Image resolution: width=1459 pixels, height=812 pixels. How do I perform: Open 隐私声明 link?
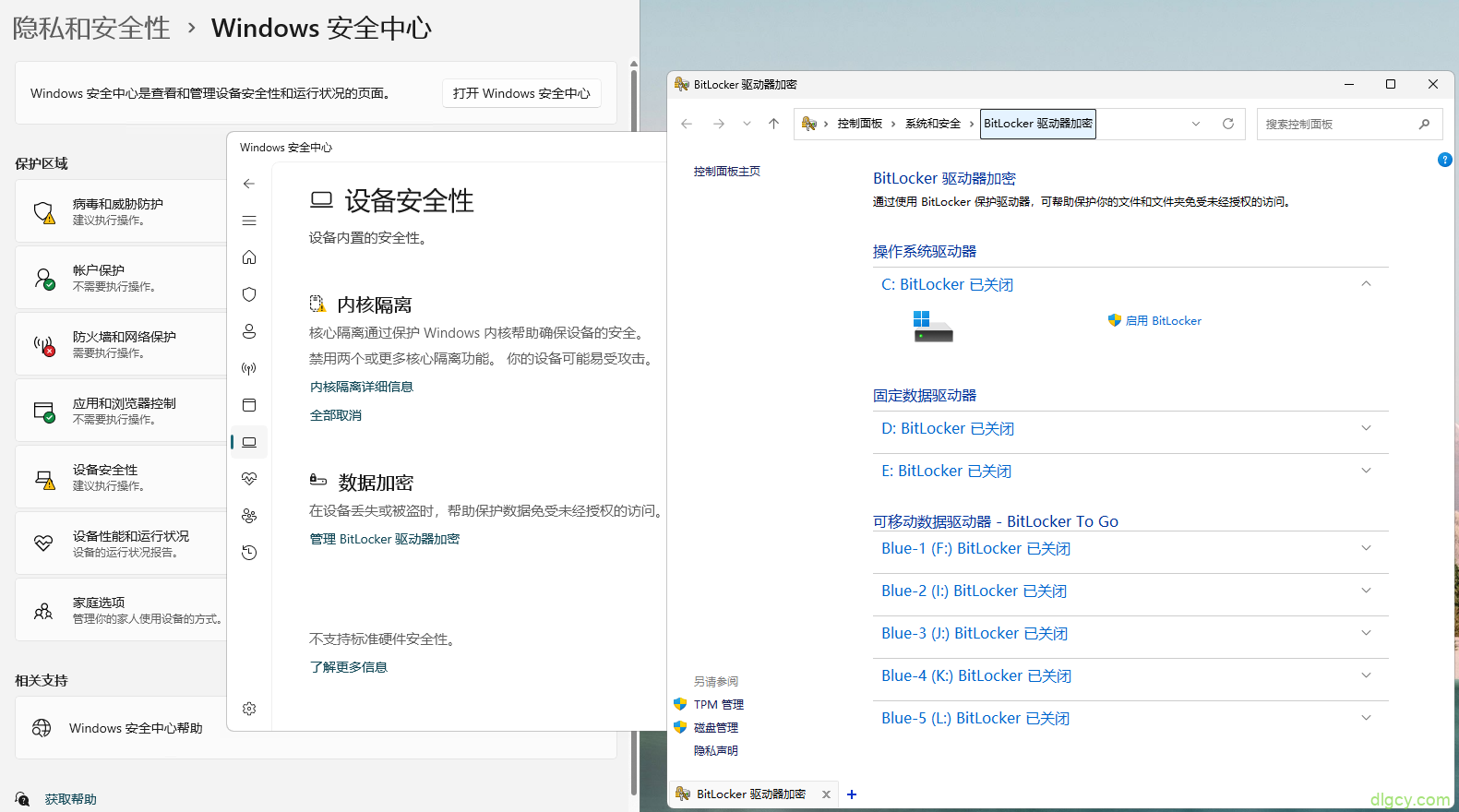[716, 750]
